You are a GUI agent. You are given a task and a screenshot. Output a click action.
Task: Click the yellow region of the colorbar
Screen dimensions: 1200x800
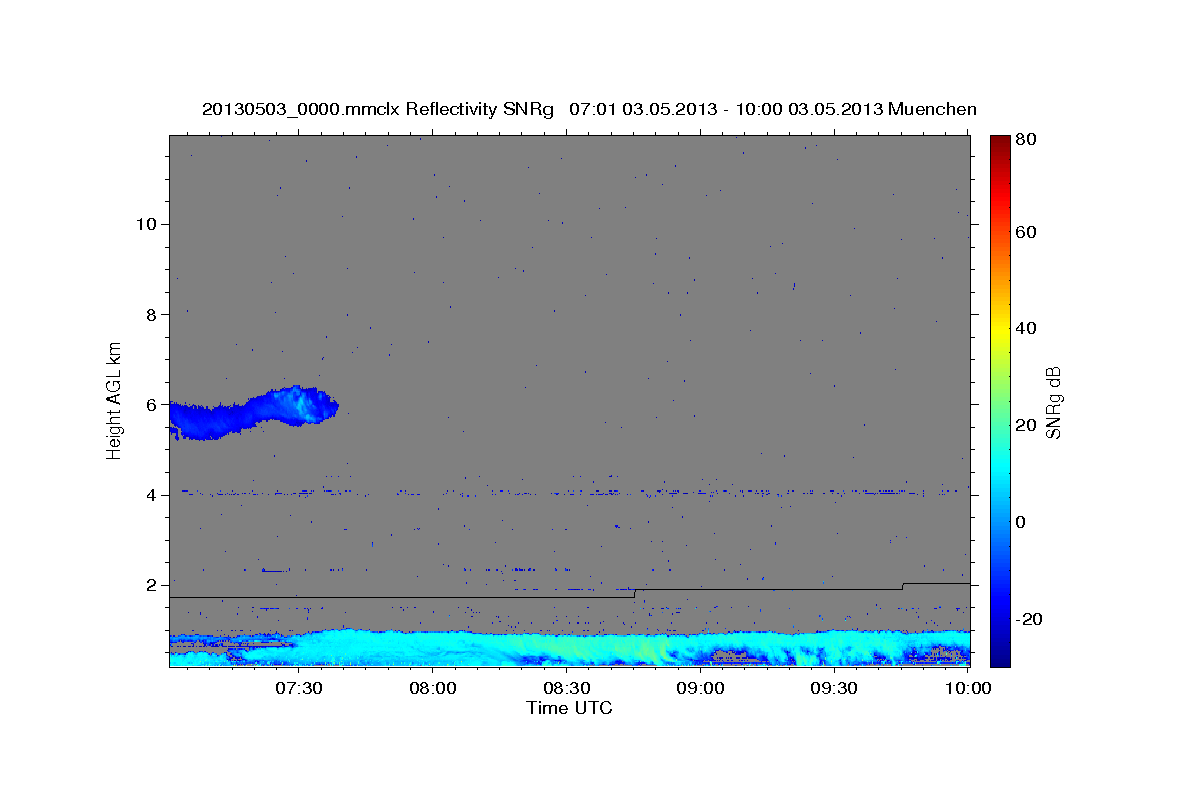click(x=1000, y=330)
